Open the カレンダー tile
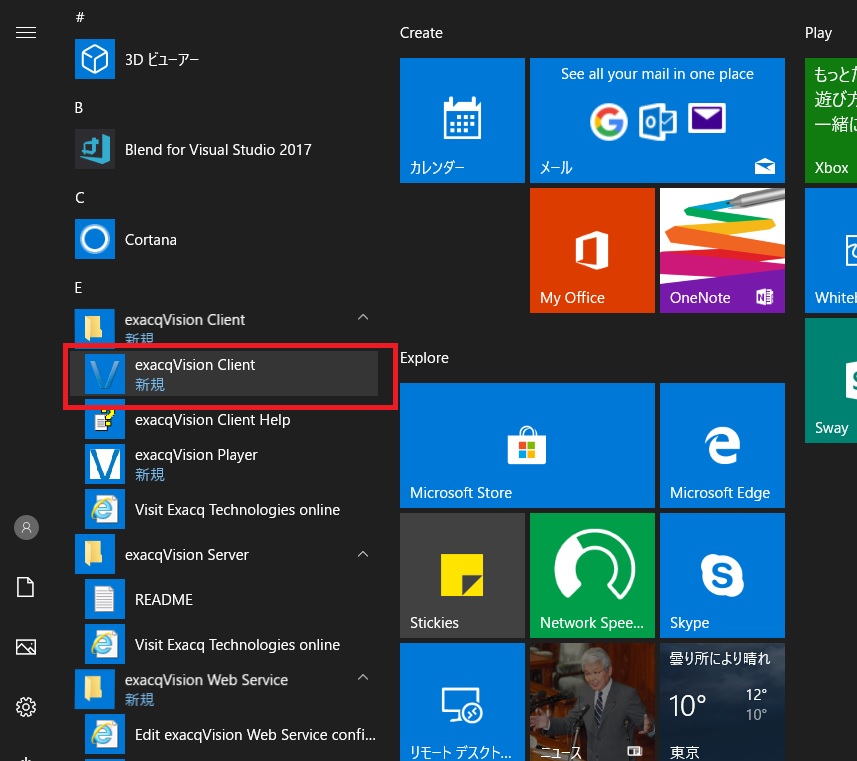857x761 pixels. [462, 120]
